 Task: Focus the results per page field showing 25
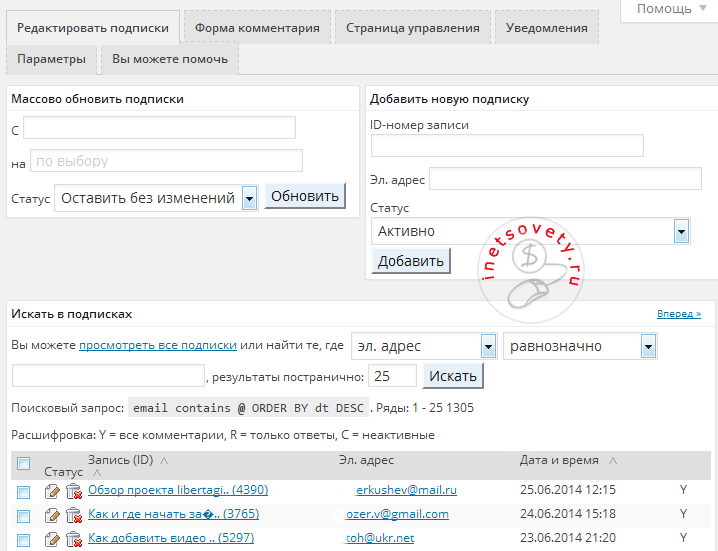pos(392,376)
